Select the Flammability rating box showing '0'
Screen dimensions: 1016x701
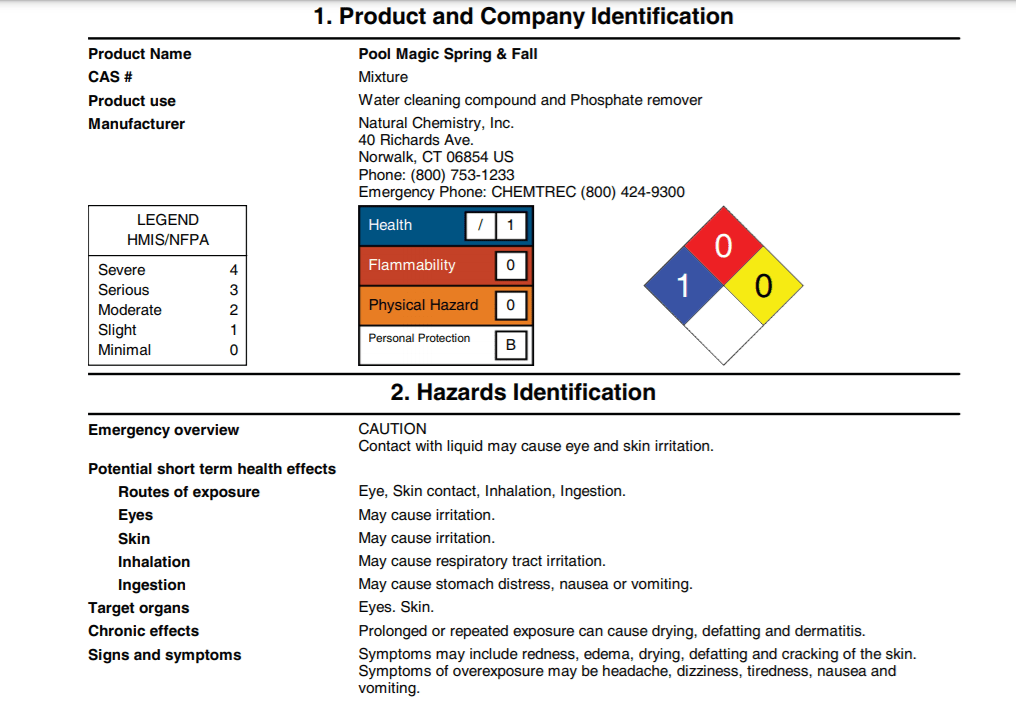click(511, 266)
